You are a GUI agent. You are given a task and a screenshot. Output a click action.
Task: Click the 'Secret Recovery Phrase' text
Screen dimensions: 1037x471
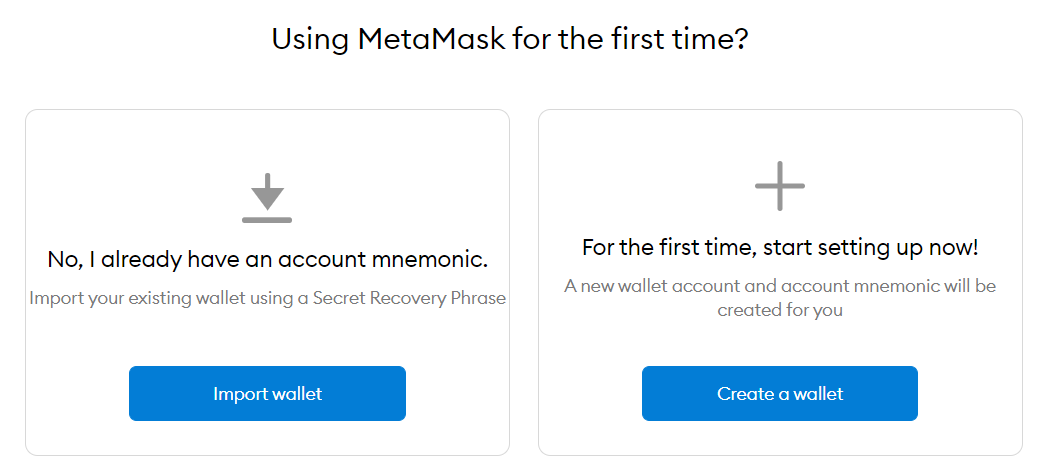(x=409, y=298)
